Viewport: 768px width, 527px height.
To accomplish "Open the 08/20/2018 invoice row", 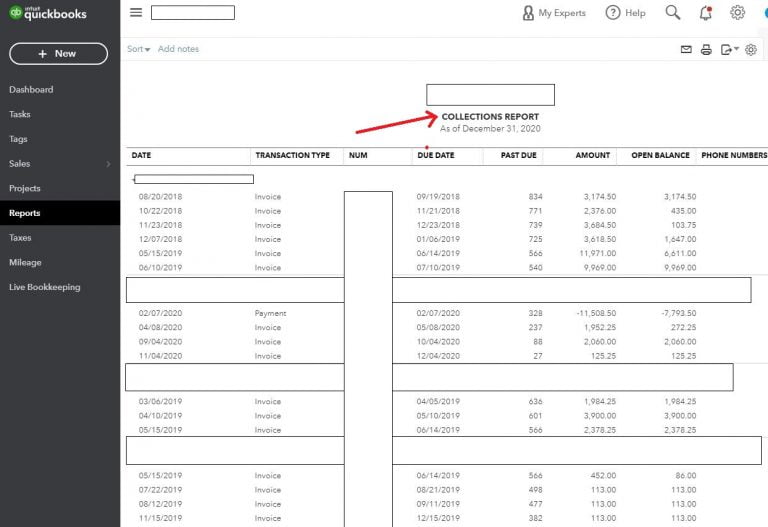I will coord(417,197).
